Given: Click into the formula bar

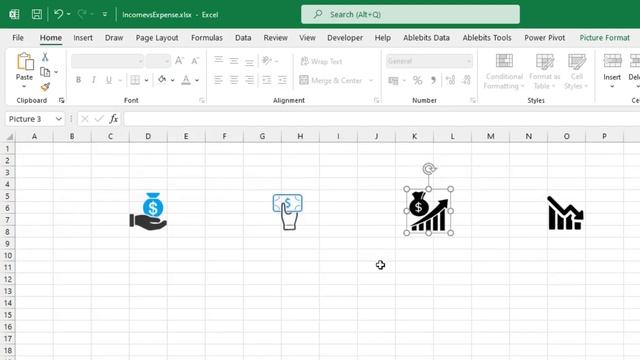Looking at the screenshot, I should 382,119.
